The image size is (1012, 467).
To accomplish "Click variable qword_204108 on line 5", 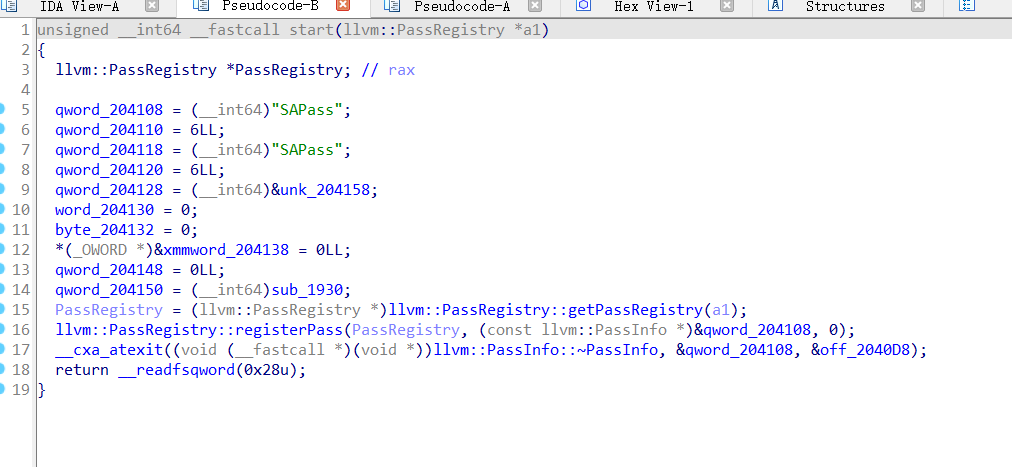I will 108,110.
